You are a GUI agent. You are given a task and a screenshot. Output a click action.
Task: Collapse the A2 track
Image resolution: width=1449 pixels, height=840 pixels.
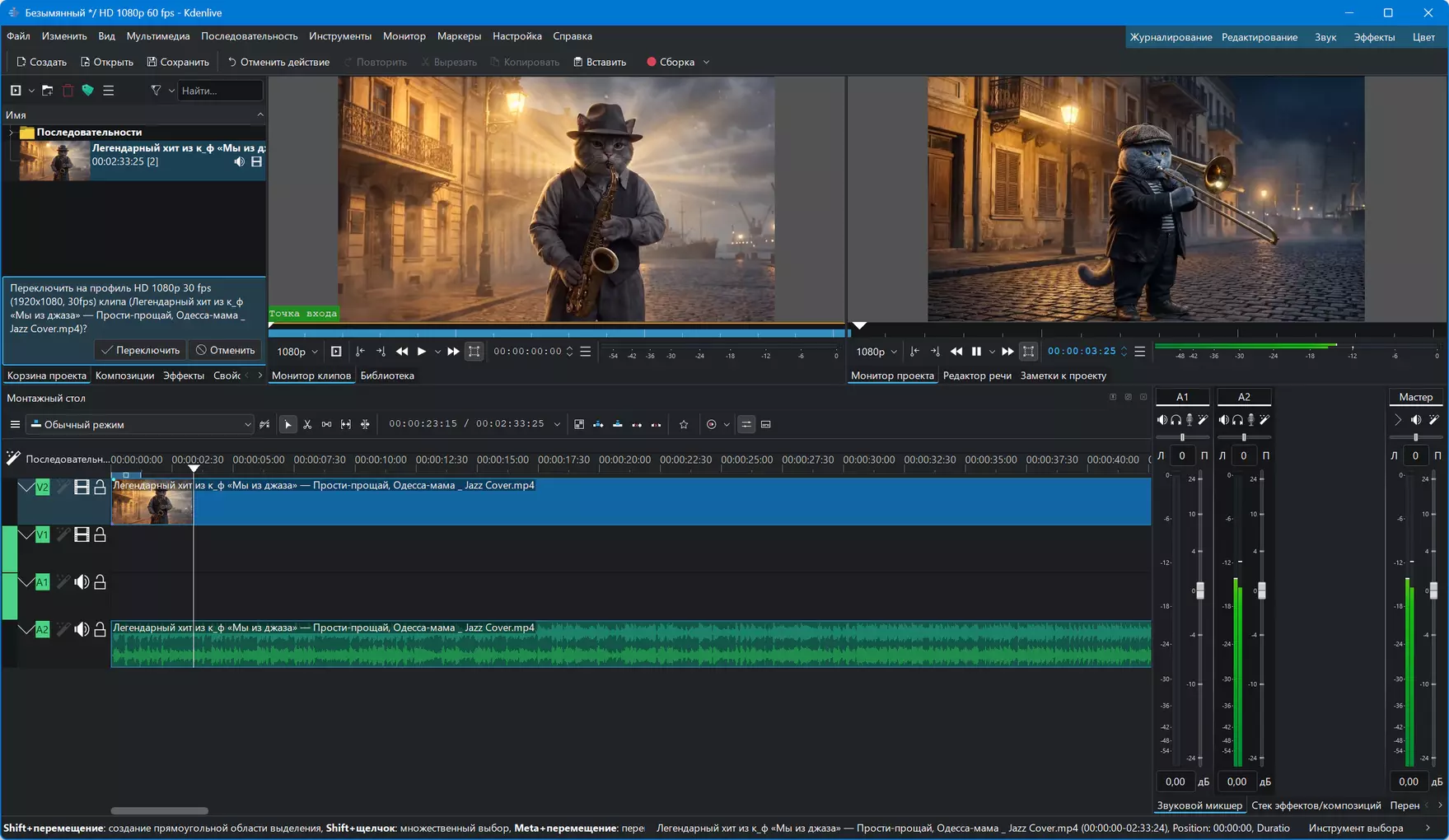26,630
